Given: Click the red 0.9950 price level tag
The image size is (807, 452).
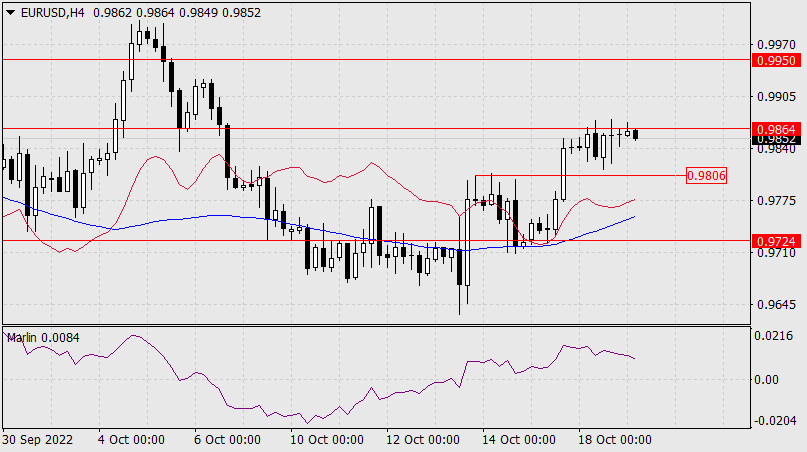Looking at the screenshot, I should 776,60.
